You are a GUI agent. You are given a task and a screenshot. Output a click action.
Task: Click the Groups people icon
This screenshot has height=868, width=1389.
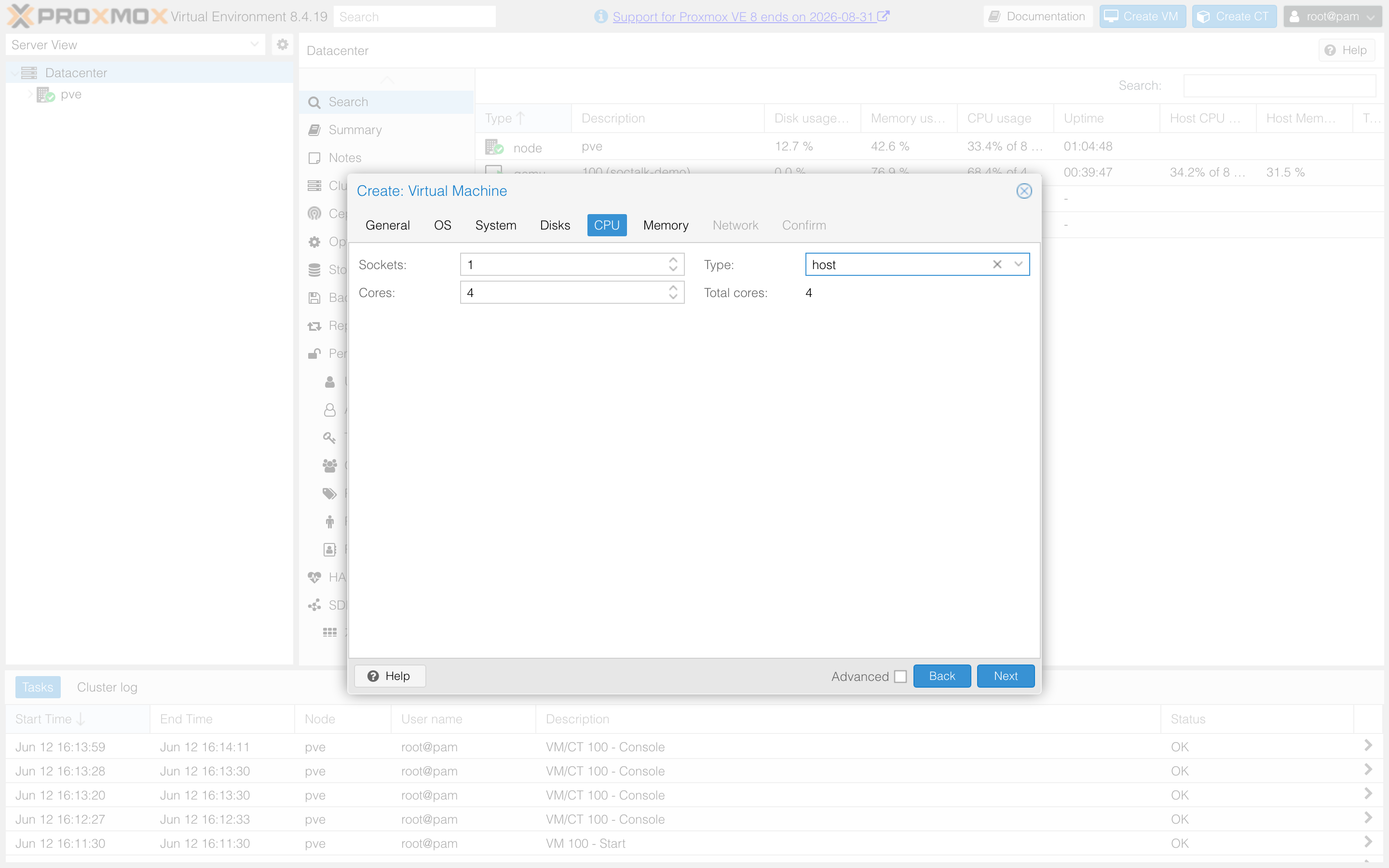pyautogui.click(x=329, y=465)
